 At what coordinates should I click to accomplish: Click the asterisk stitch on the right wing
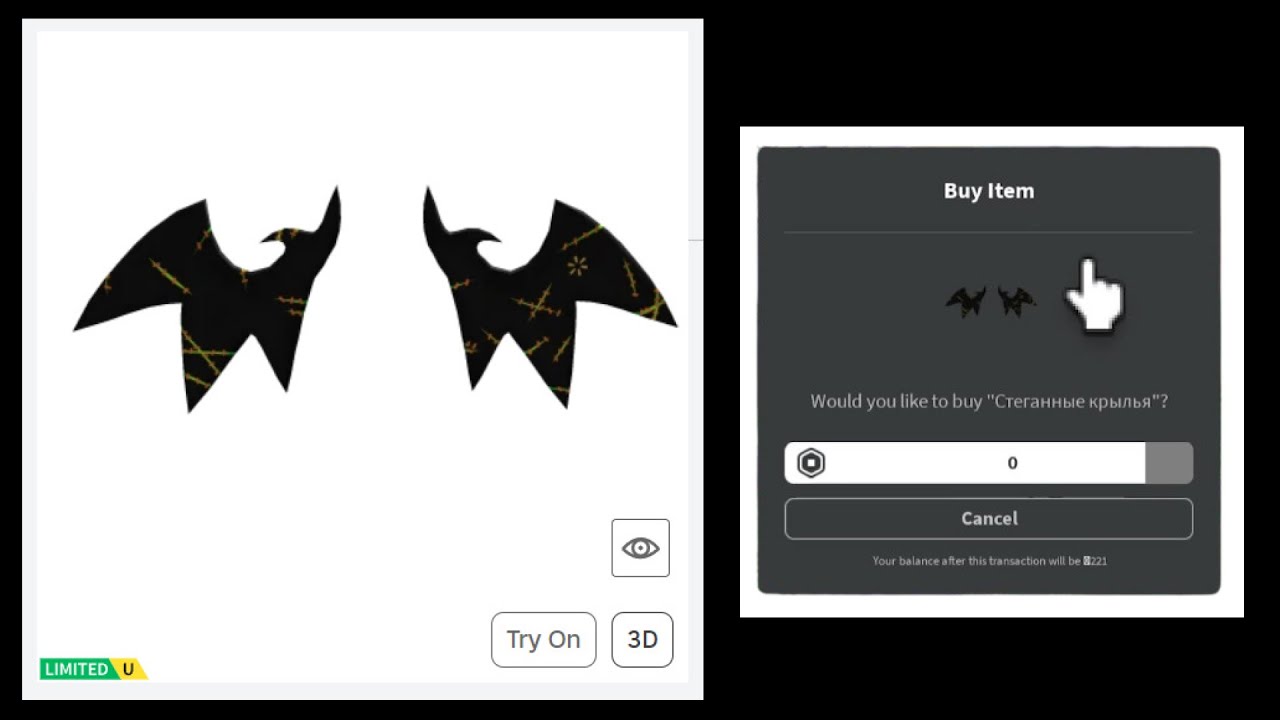coord(578,265)
